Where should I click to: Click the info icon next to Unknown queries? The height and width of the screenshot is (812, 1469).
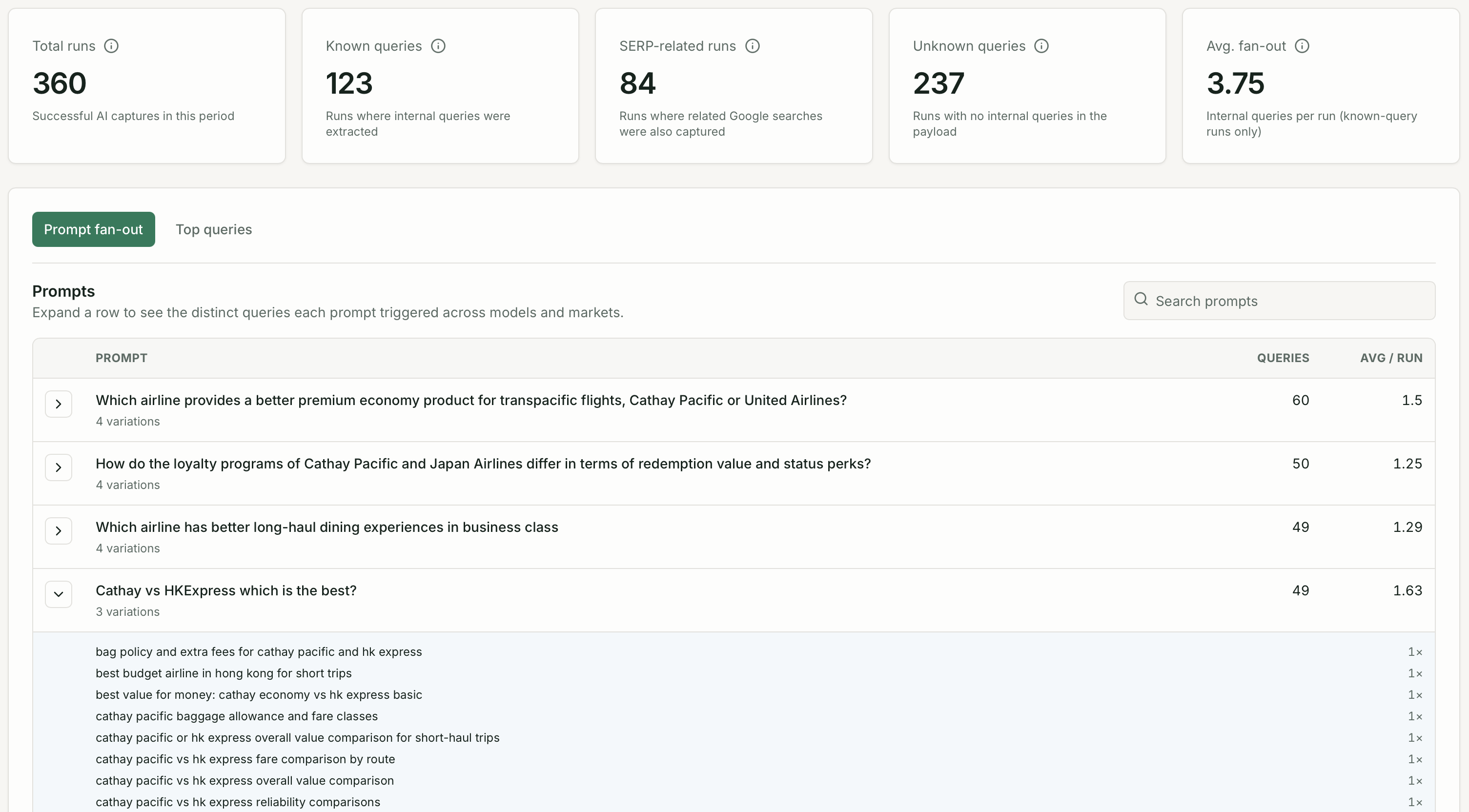[1041, 45]
